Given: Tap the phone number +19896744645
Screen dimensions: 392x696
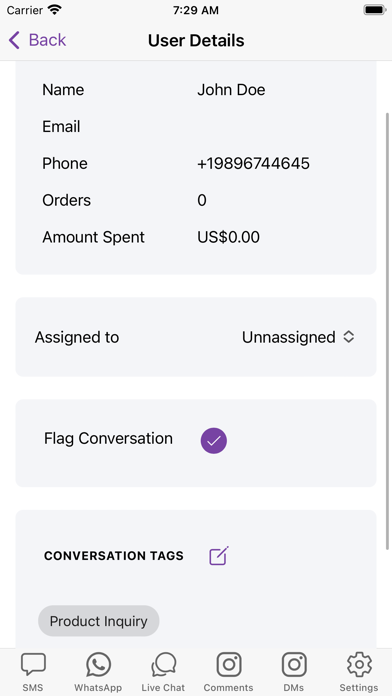Looking at the screenshot, I should point(253,163).
